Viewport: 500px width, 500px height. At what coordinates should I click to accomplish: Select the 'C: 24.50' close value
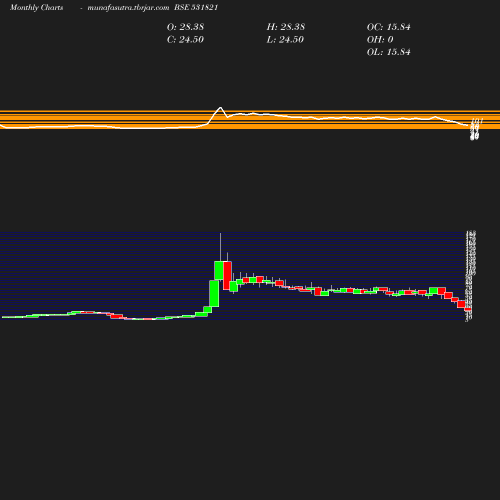(x=185, y=40)
